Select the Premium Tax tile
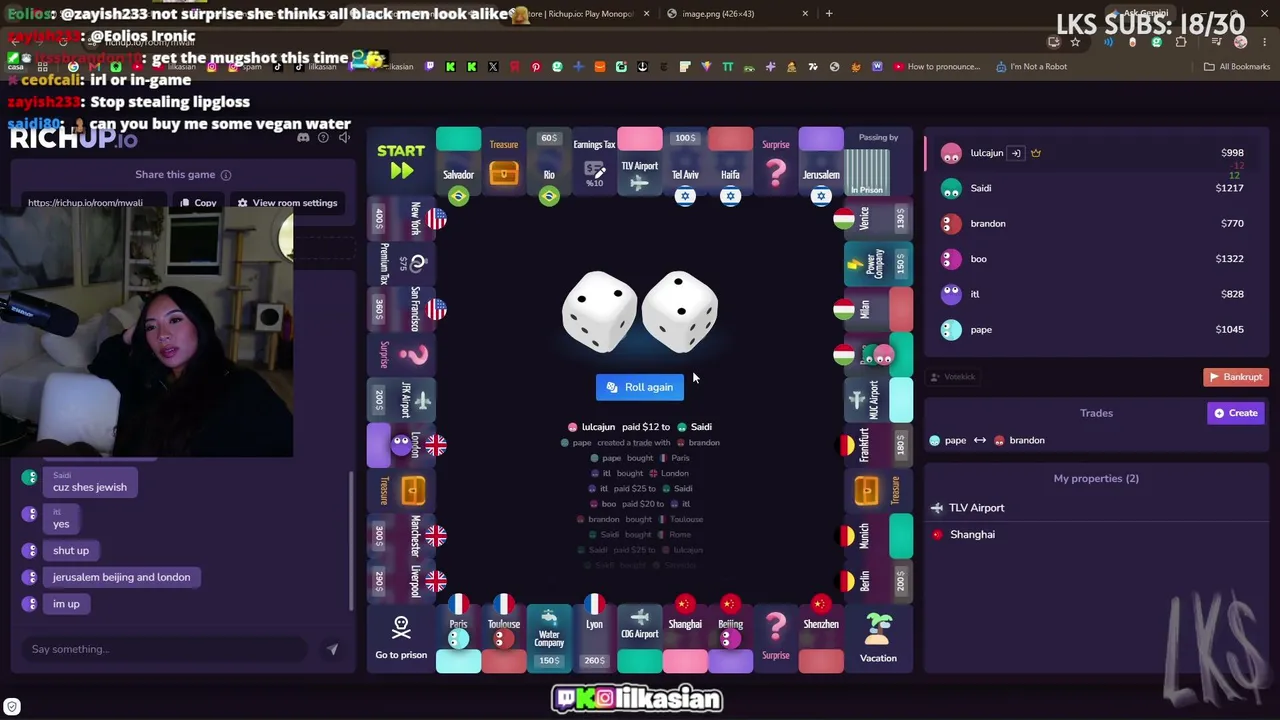This screenshot has height=720, width=1280. 402,264
